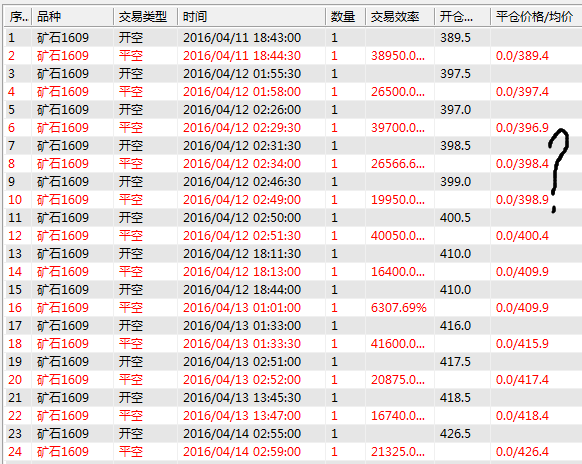Click 平空 in row 22

[131, 416]
